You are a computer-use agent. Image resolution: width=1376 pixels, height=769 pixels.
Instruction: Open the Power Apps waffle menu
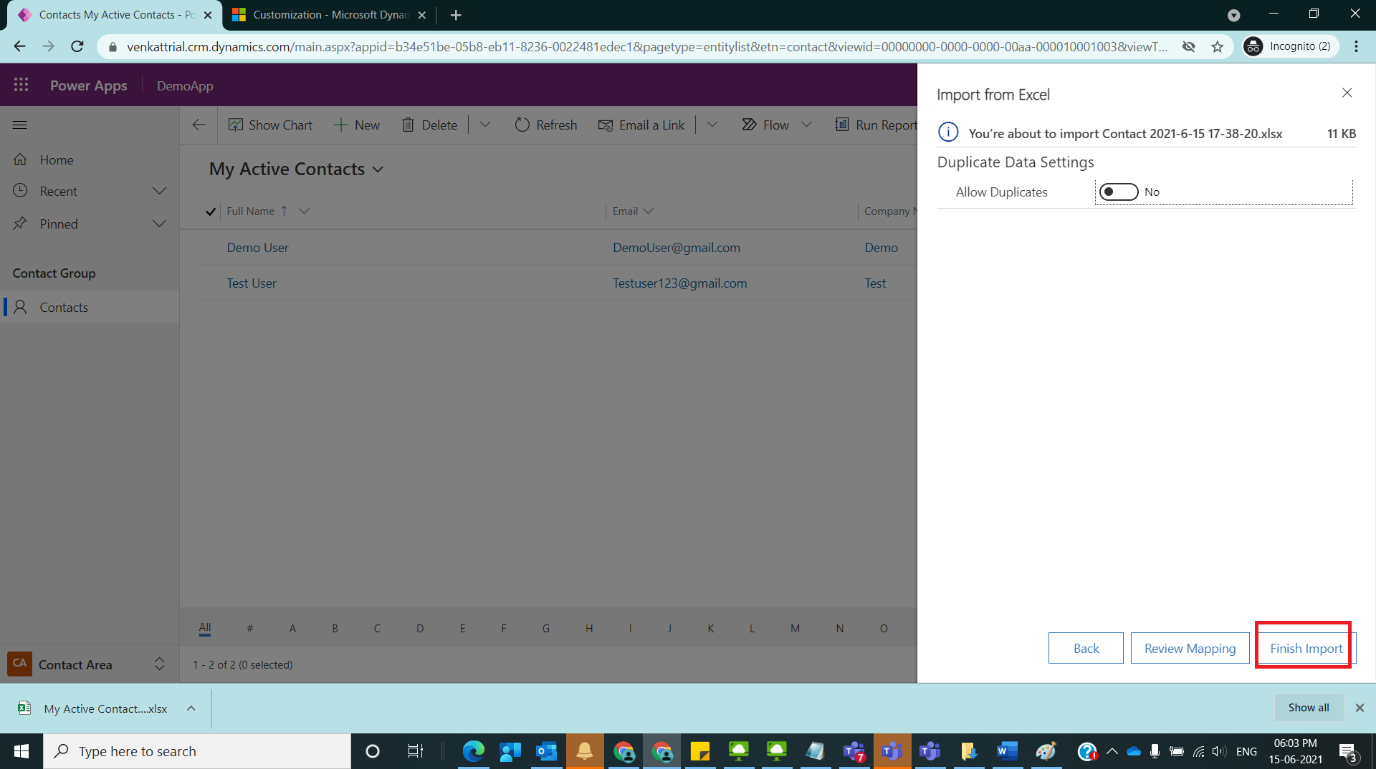(20, 84)
